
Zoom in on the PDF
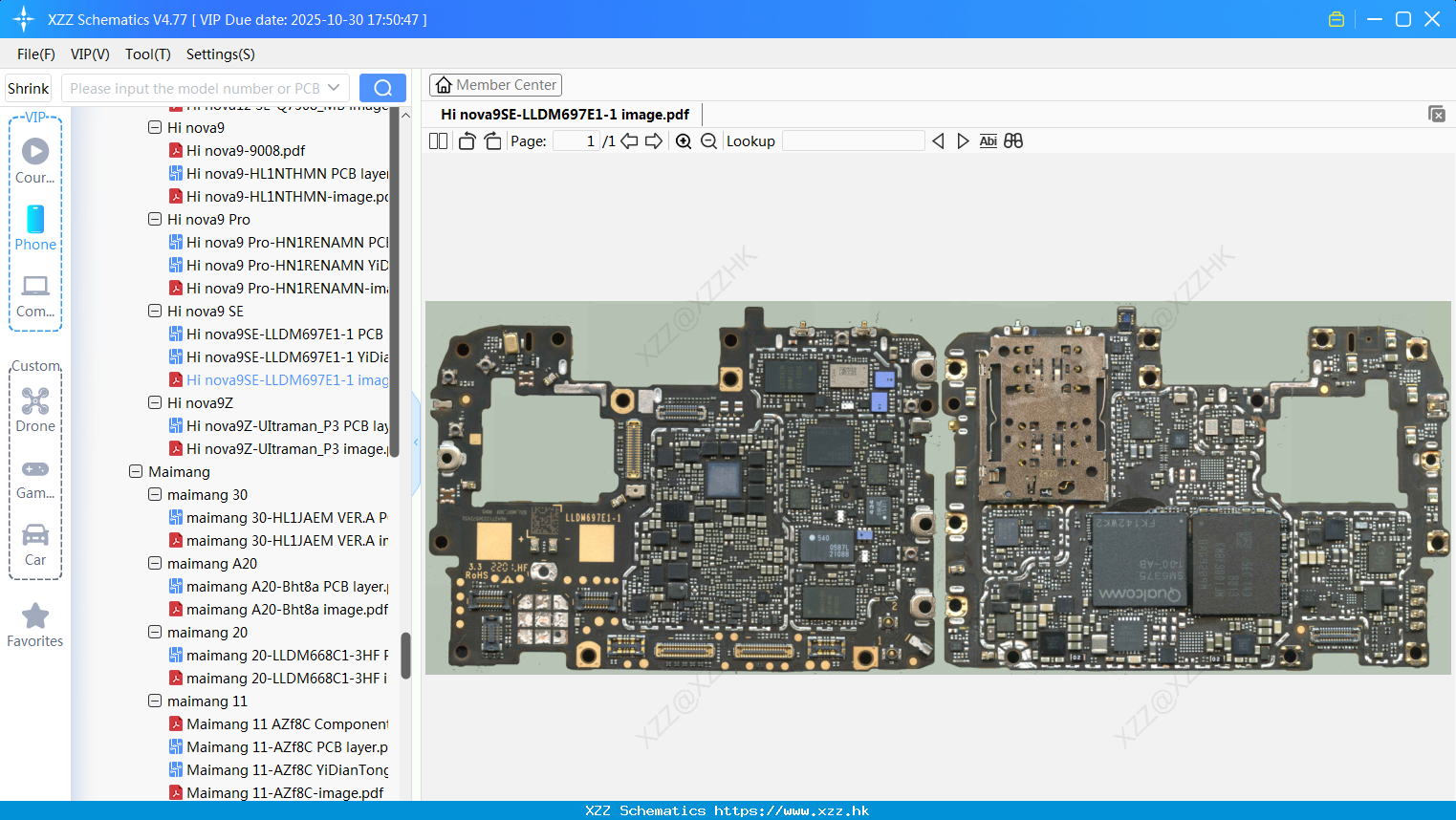tap(684, 141)
